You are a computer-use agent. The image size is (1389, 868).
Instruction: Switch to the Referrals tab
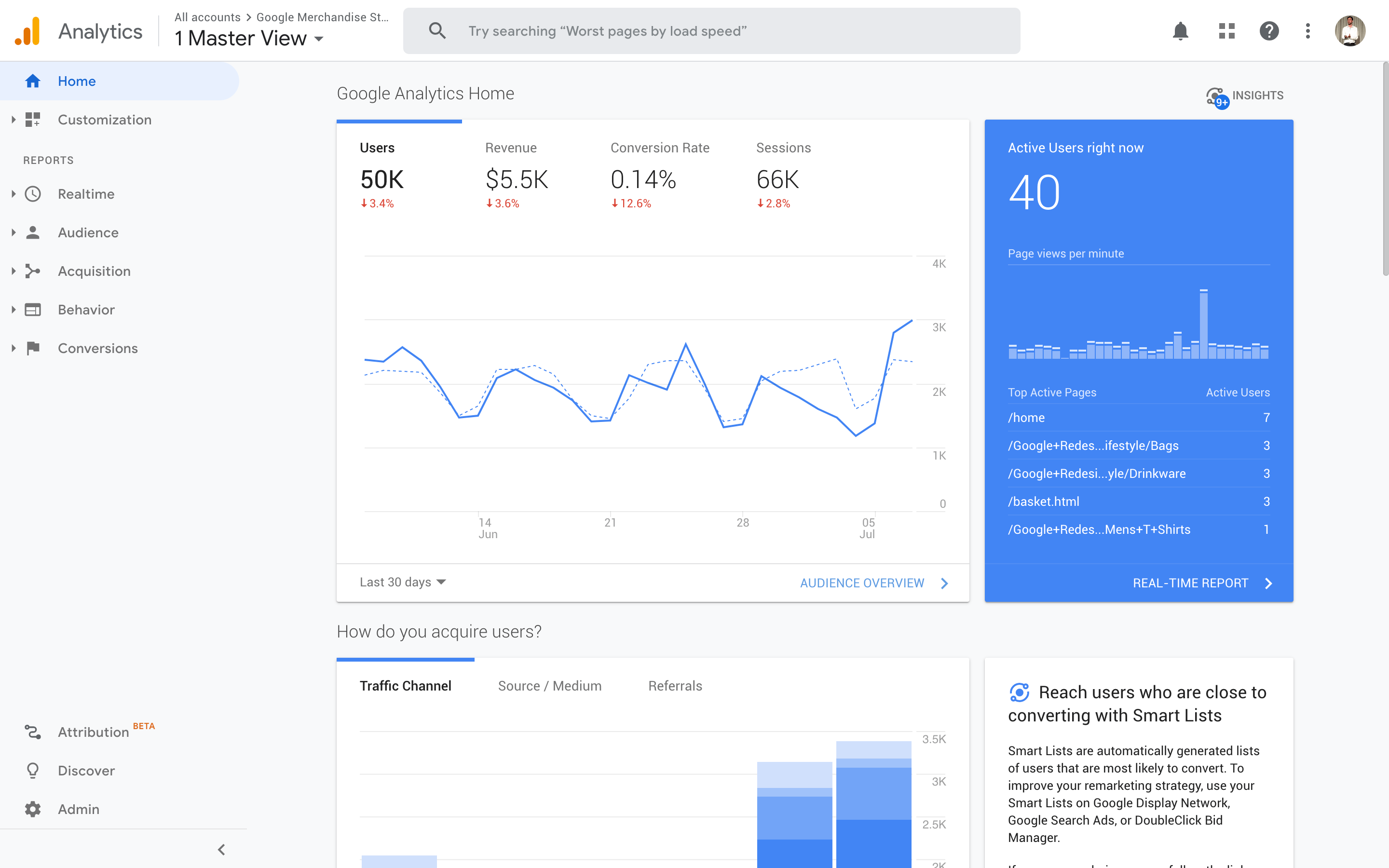675,686
